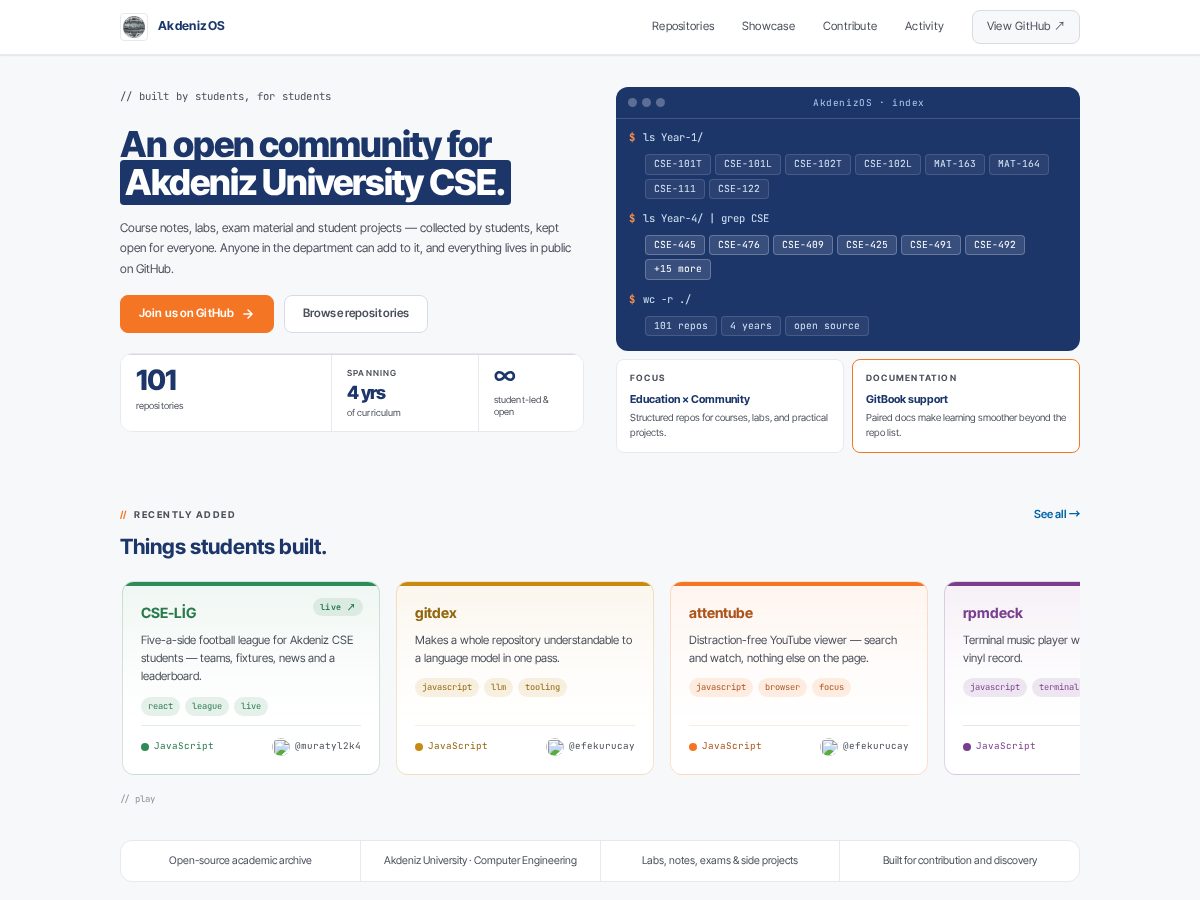The image size is (1200, 900).
Task: Select CSE-492 course chip
Action: (995, 245)
